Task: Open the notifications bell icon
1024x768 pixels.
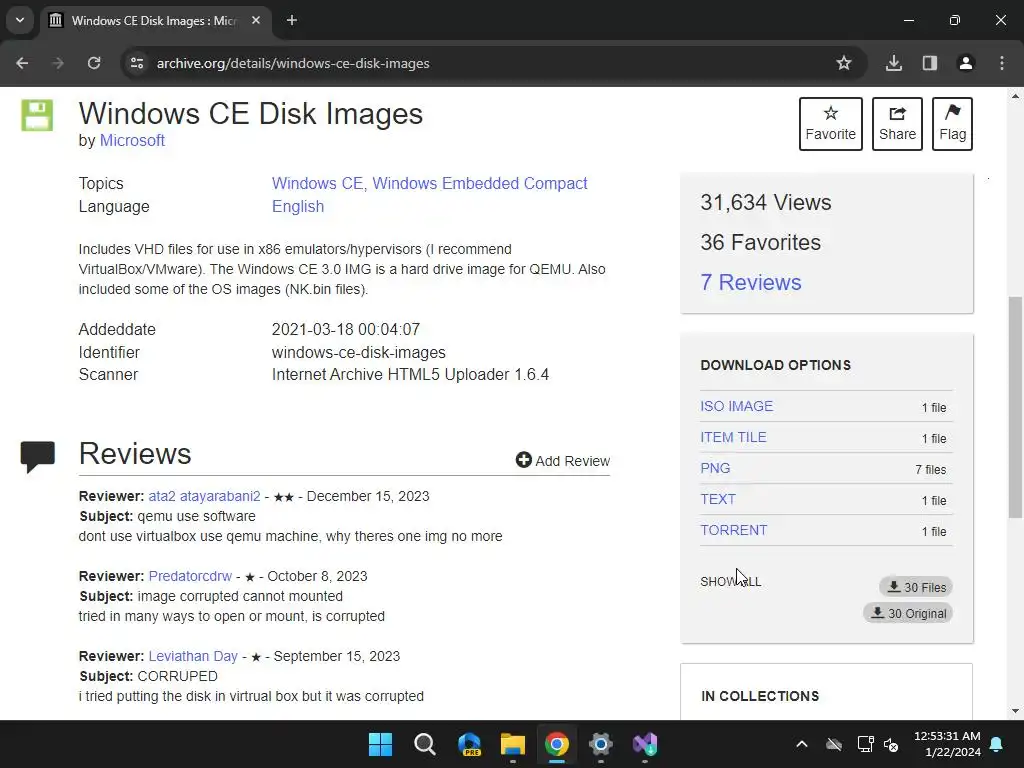Action: click(x=997, y=744)
